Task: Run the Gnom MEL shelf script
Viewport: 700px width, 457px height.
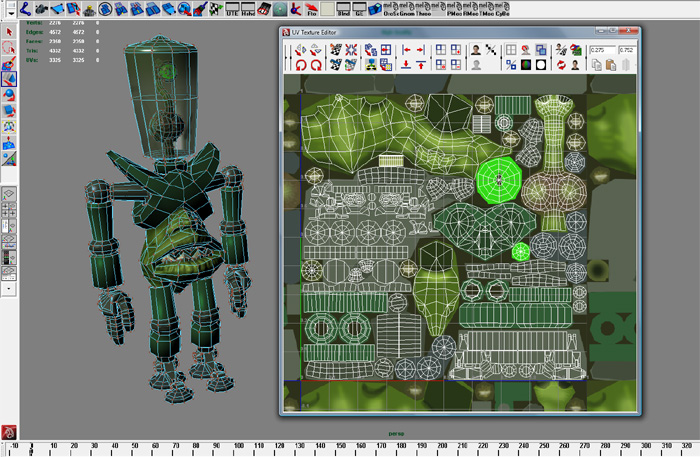Action: pos(407,8)
